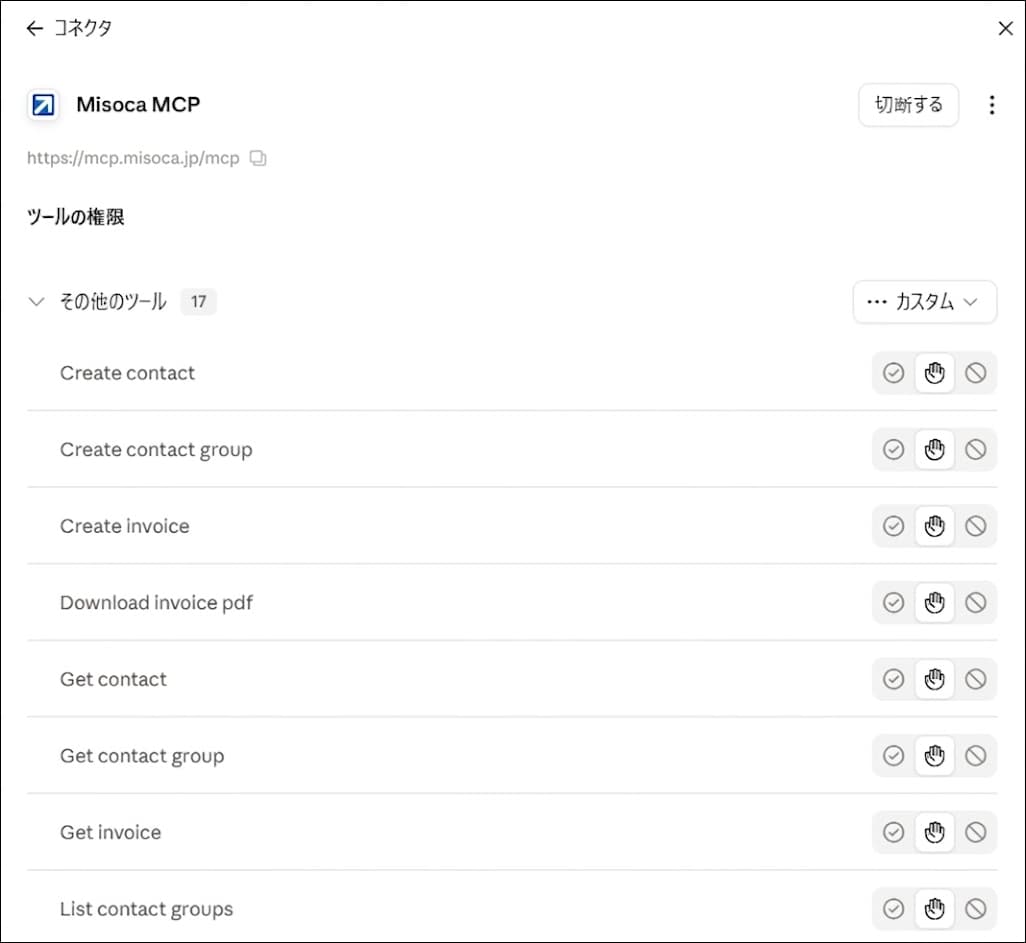1026x943 pixels.
Task: Block the Create contact tool
Action: point(976,373)
